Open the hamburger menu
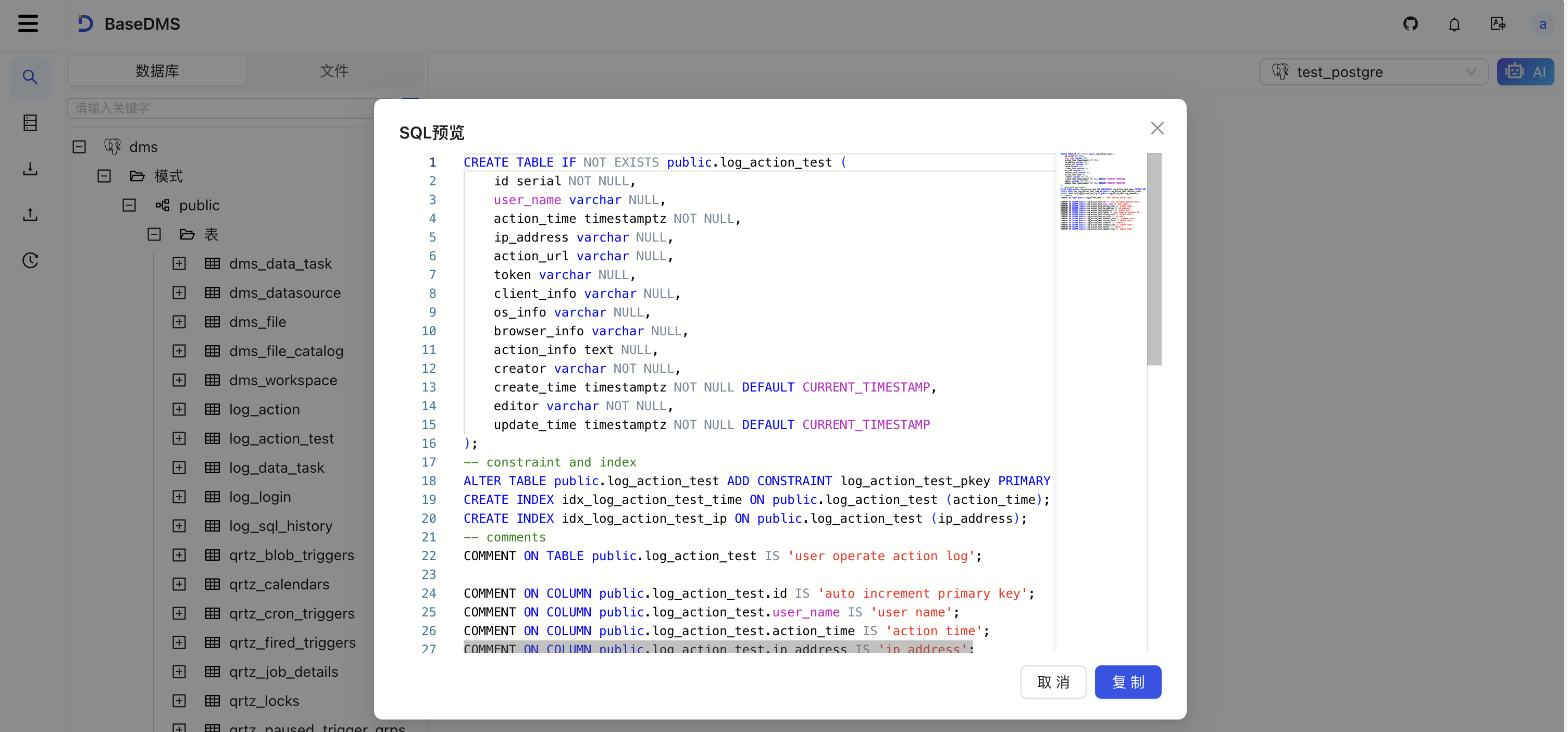This screenshot has height=732, width=1568. [x=28, y=24]
